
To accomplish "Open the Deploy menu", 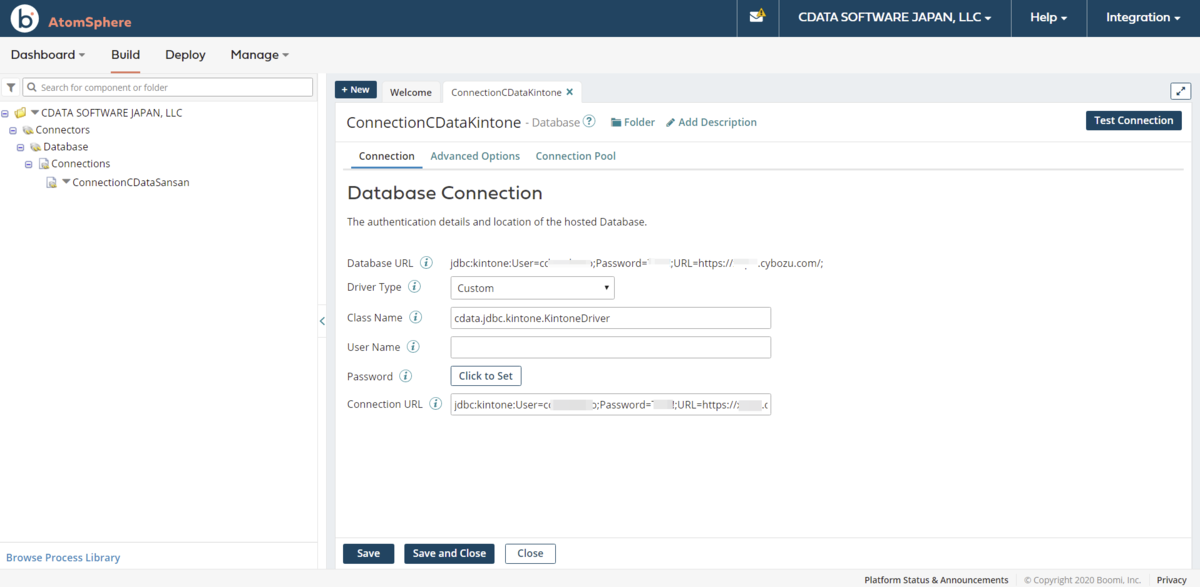I will click(x=185, y=55).
